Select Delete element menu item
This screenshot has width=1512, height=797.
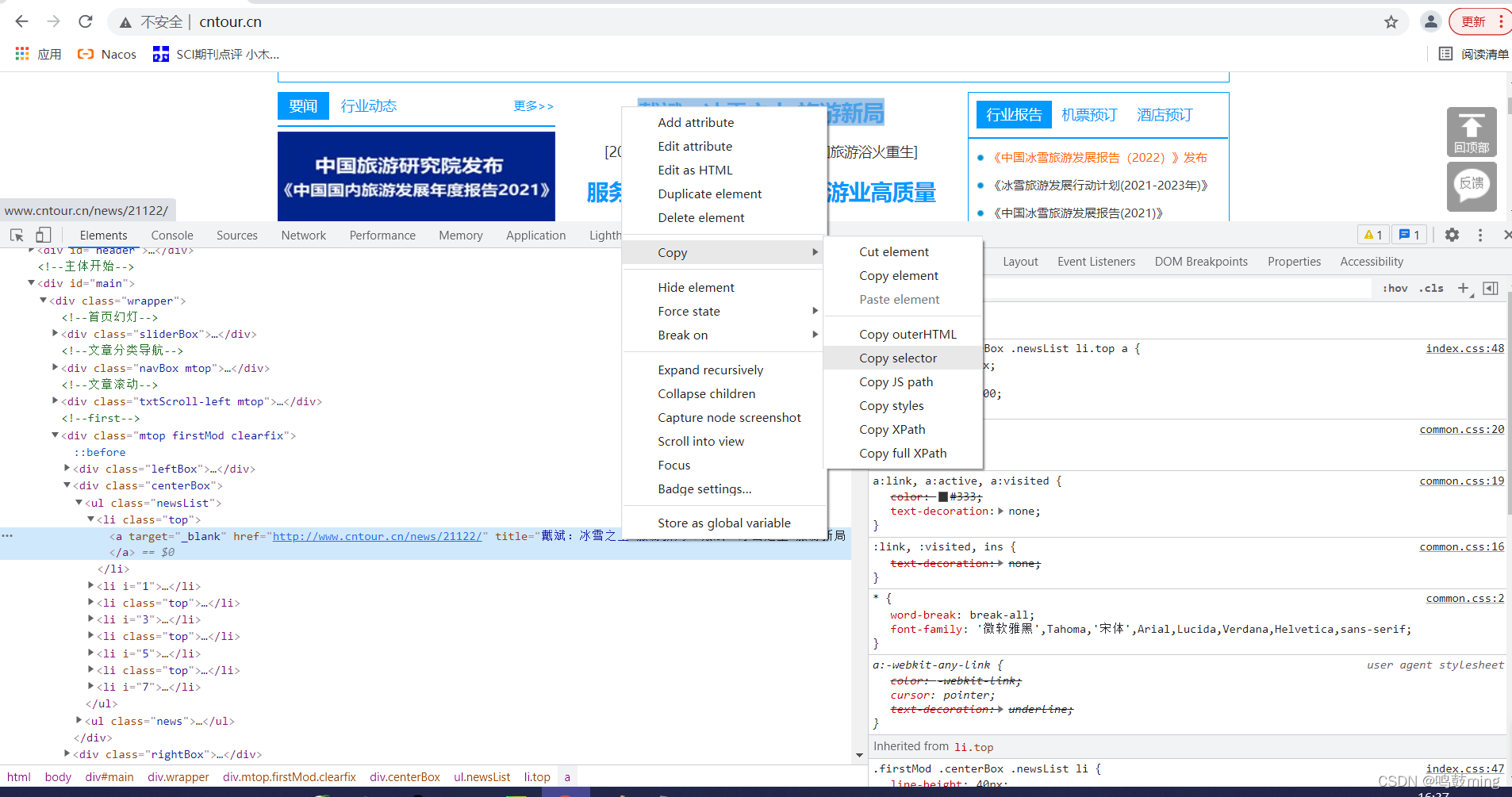pyautogui.click(x=725, y=218)
